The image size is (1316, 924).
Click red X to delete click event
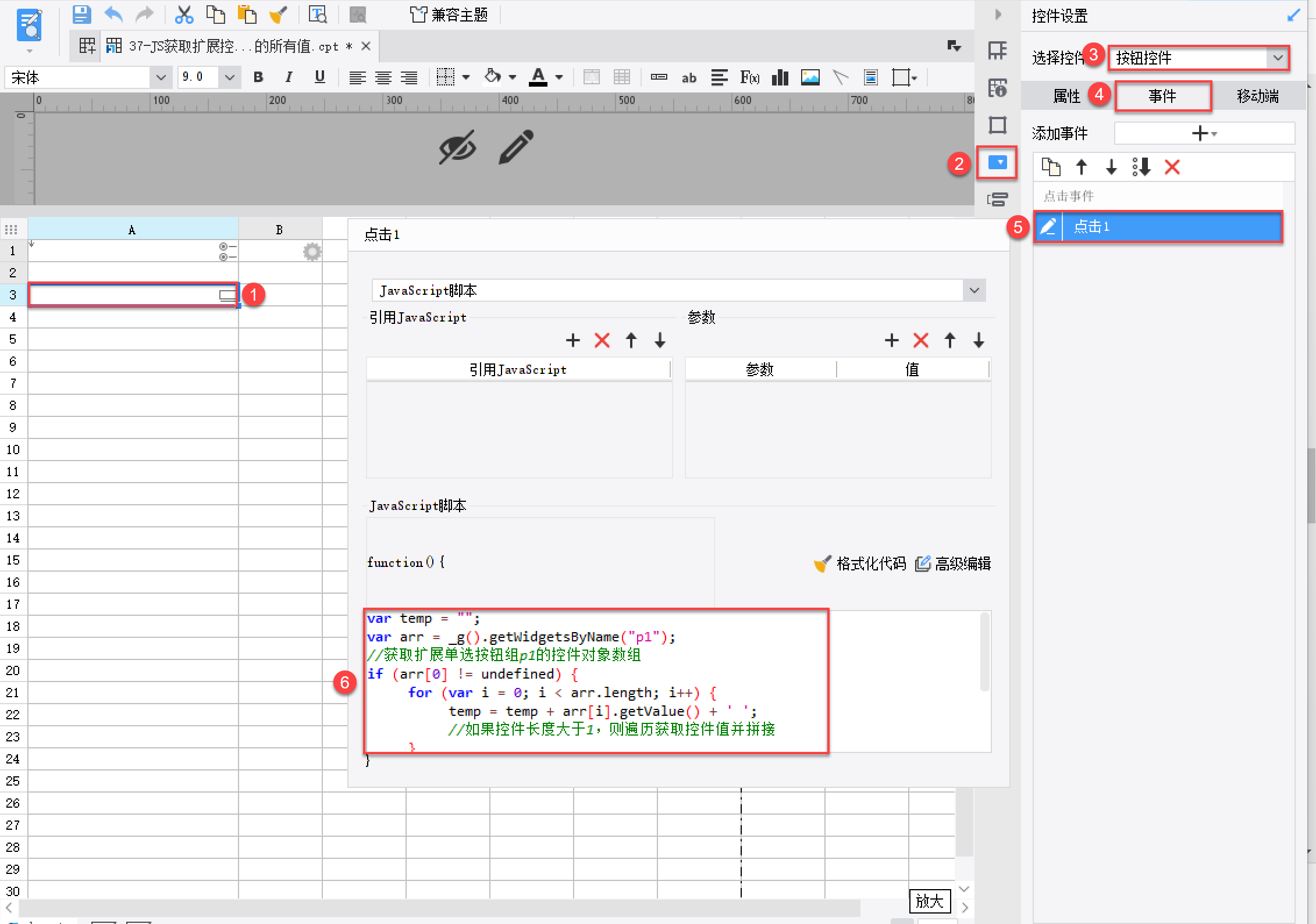pos(1172,167)
